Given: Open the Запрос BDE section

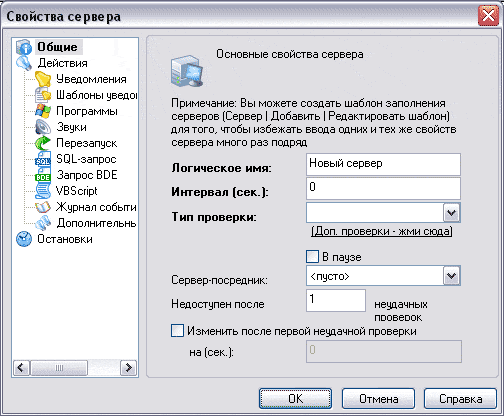Looking at the screenshot, I should 87,175.
